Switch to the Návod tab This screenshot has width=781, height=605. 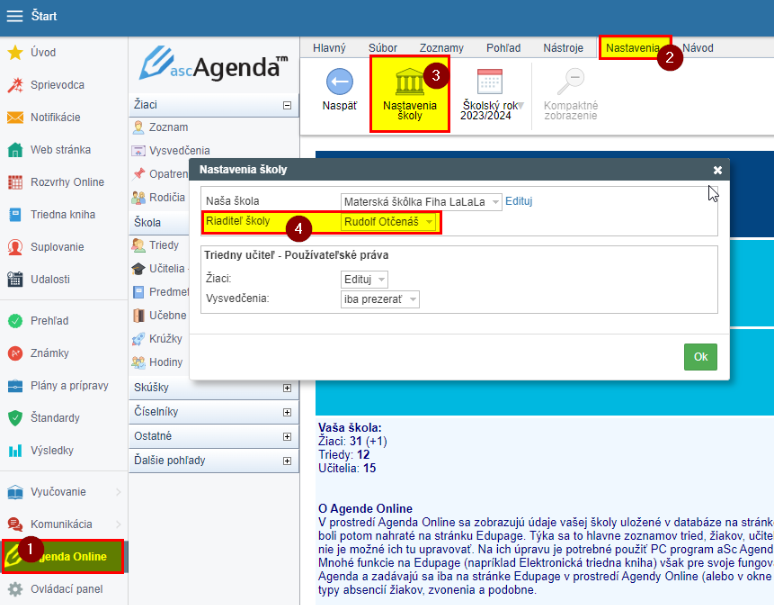[x=697, y=48]
